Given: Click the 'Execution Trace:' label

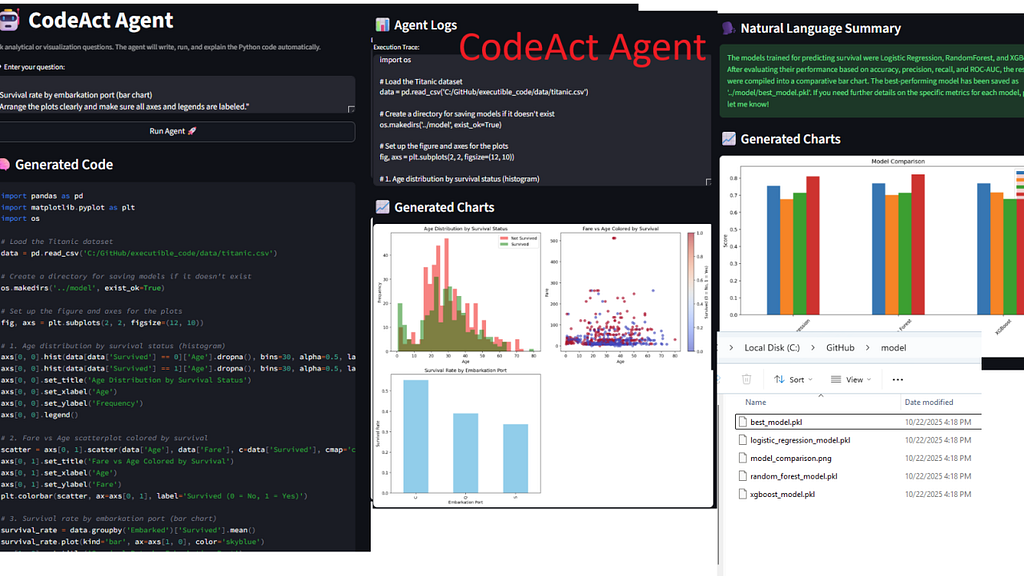Looking at the screenshot, I should (x=396, y=47).
